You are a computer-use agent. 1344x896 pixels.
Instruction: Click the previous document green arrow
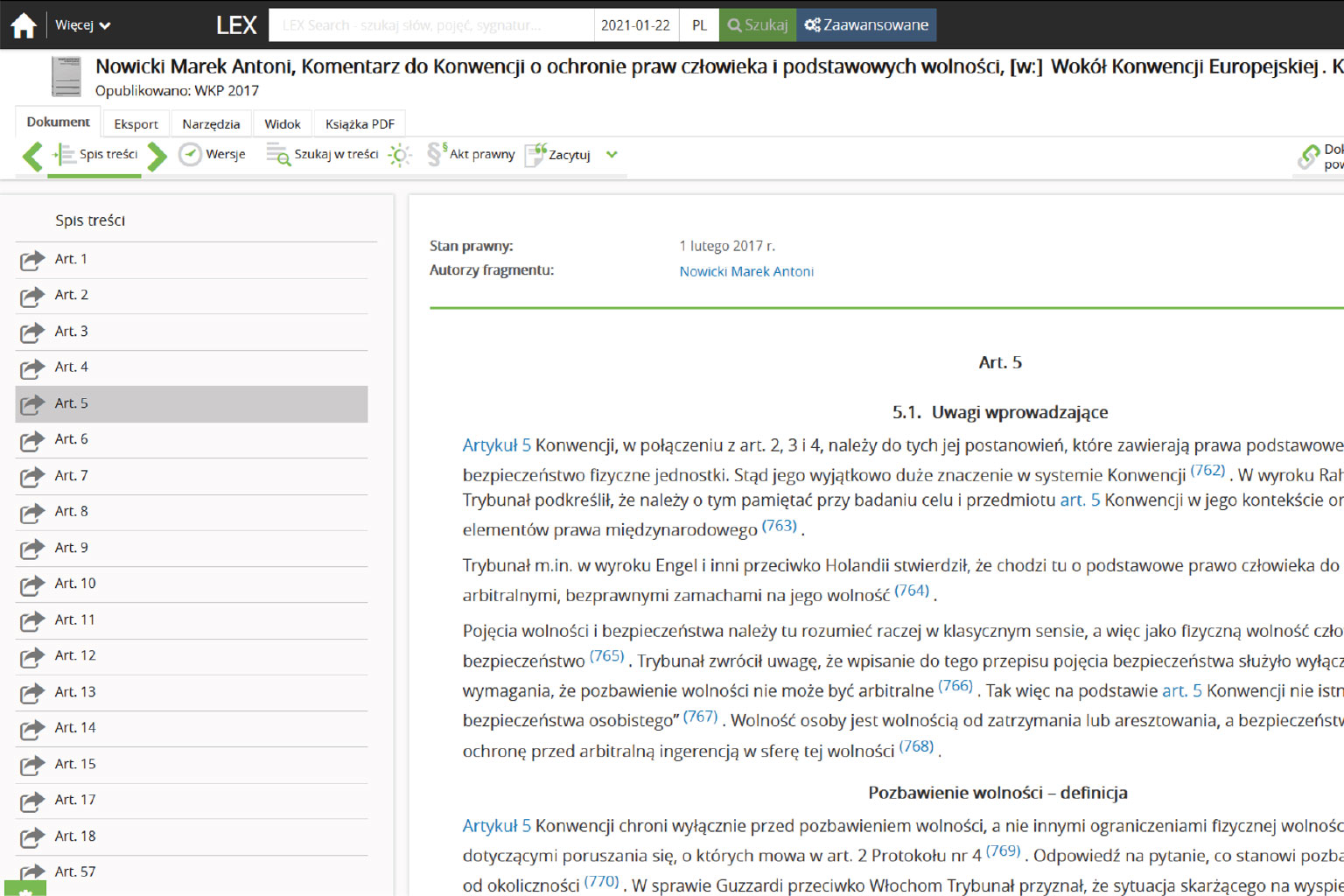32,156
